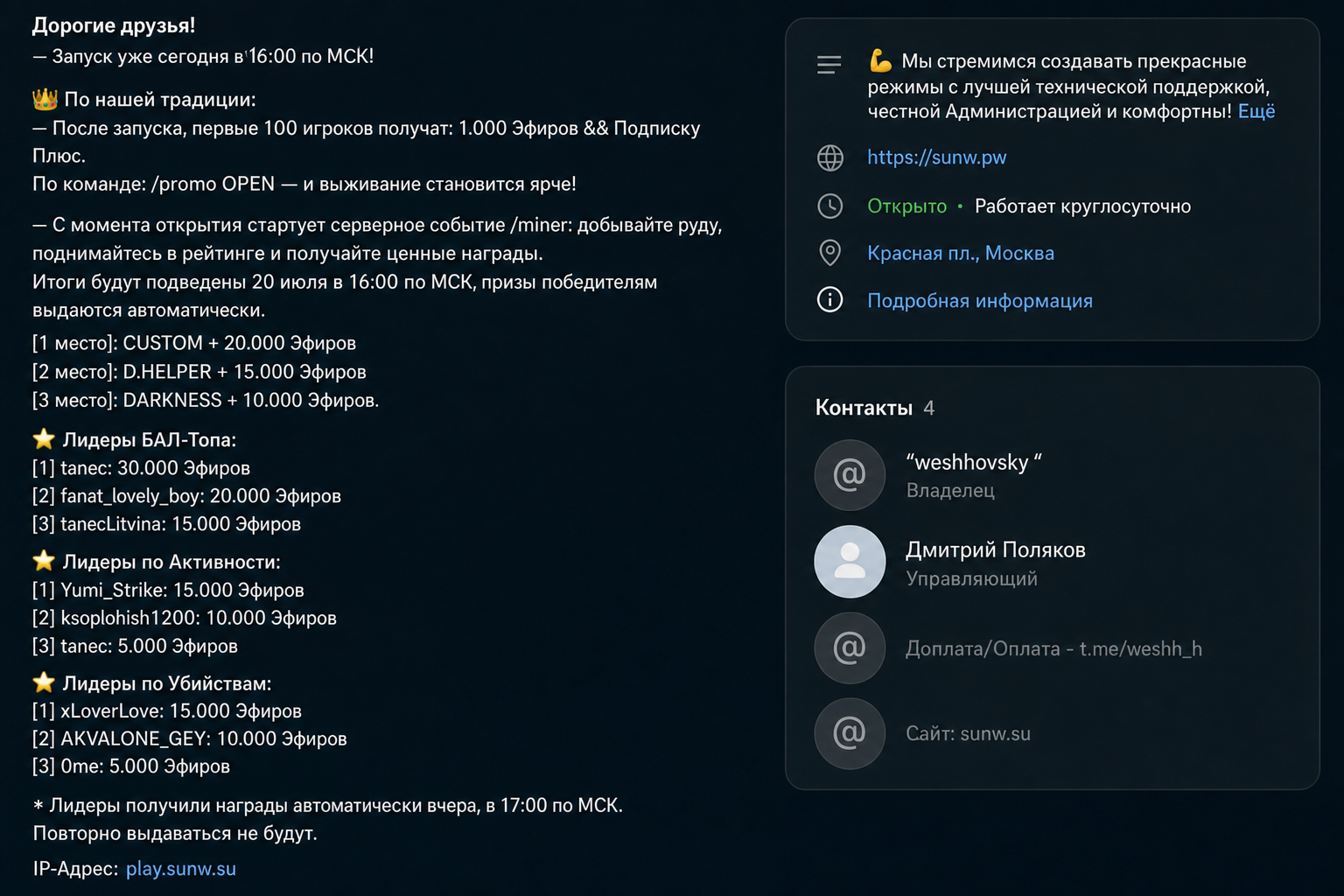Click the Контакты section header
Screen dimensions: 1344x896
864,408
